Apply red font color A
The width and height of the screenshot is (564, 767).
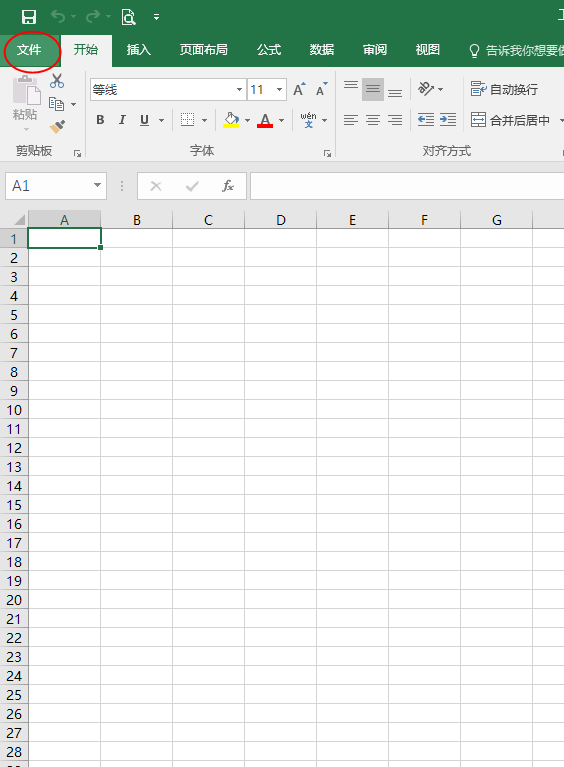tap(265, 120)
